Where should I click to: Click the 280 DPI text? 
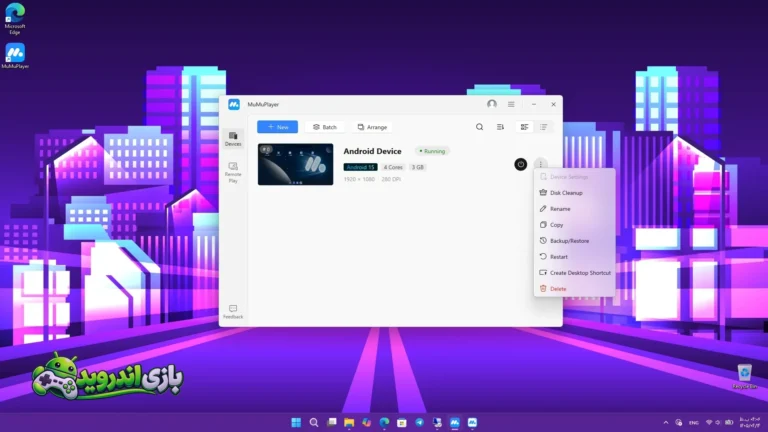coord(391,179)
